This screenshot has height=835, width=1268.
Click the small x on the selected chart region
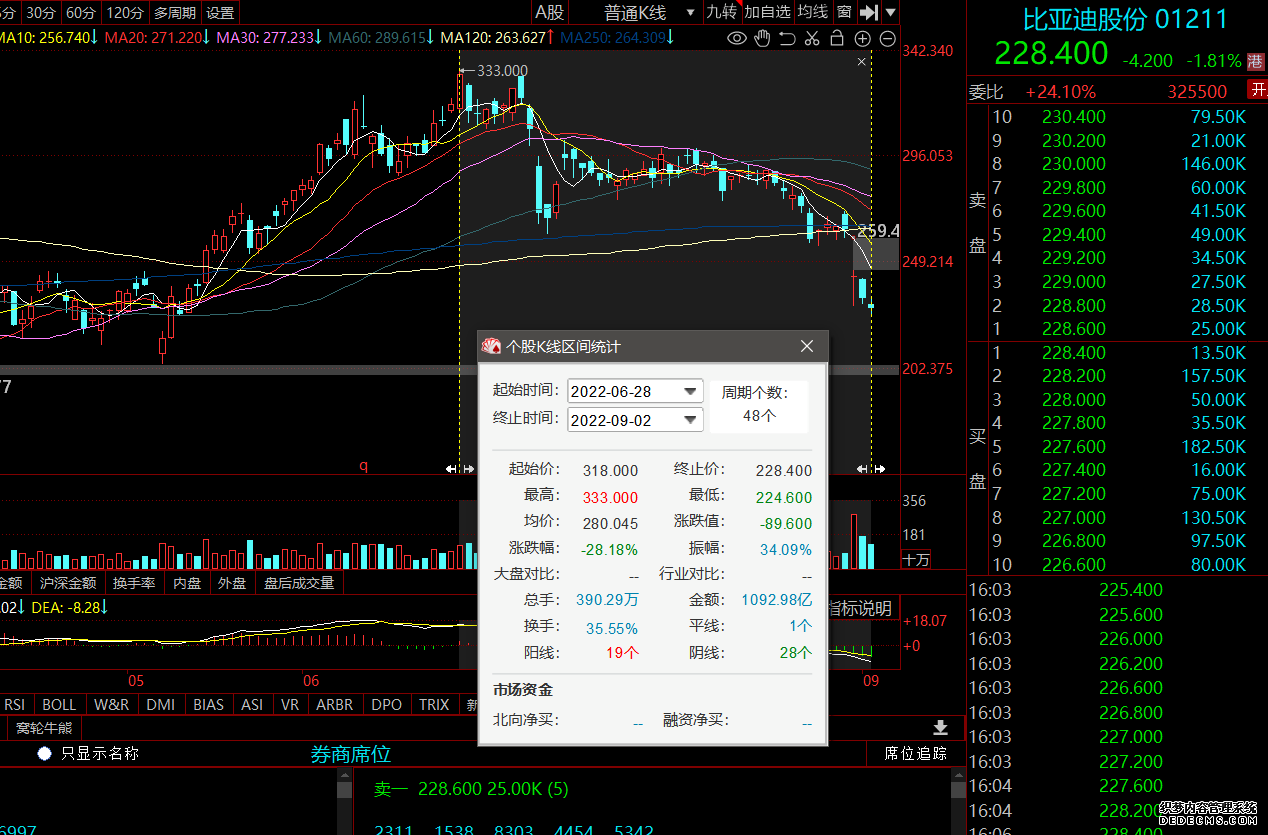coord(862,62)
